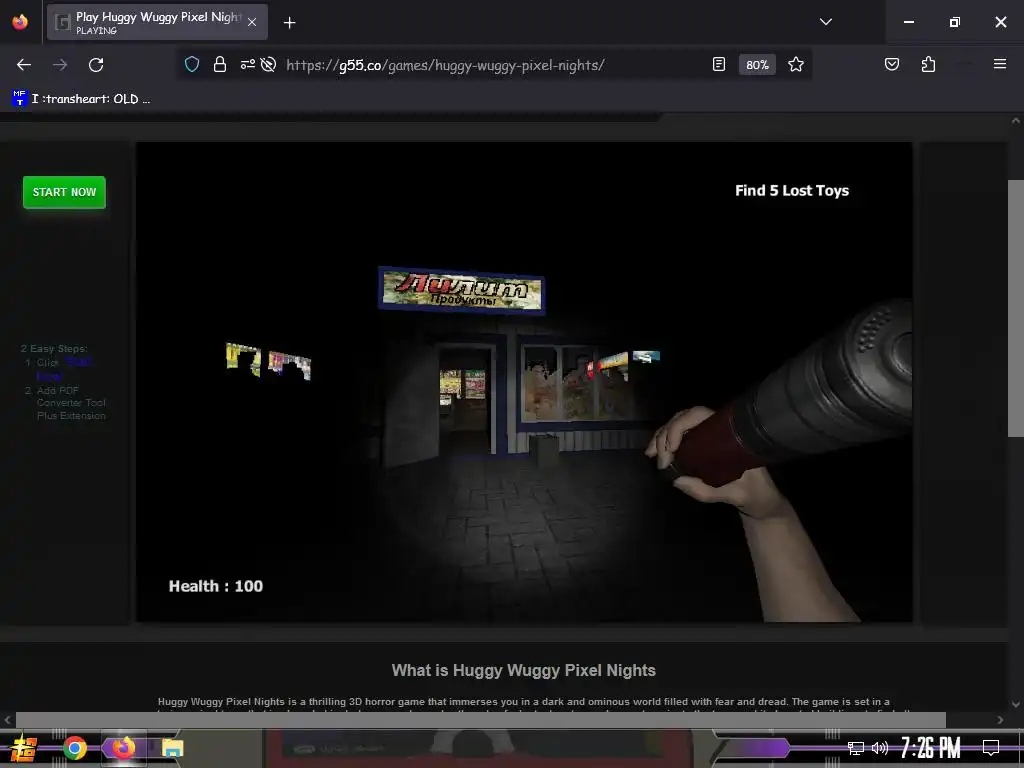Click the scroll left arrow at the bottom
Image resolution: width=1024 pixels, height=768 pixels.
[x=7, y=720]
